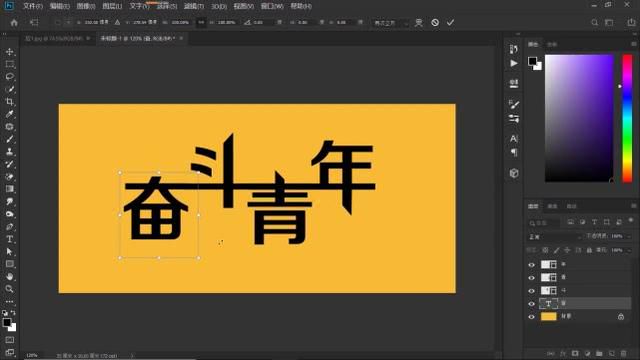Select the Crop tool
Screen dimensions: 640x360
tap(10, 102)
